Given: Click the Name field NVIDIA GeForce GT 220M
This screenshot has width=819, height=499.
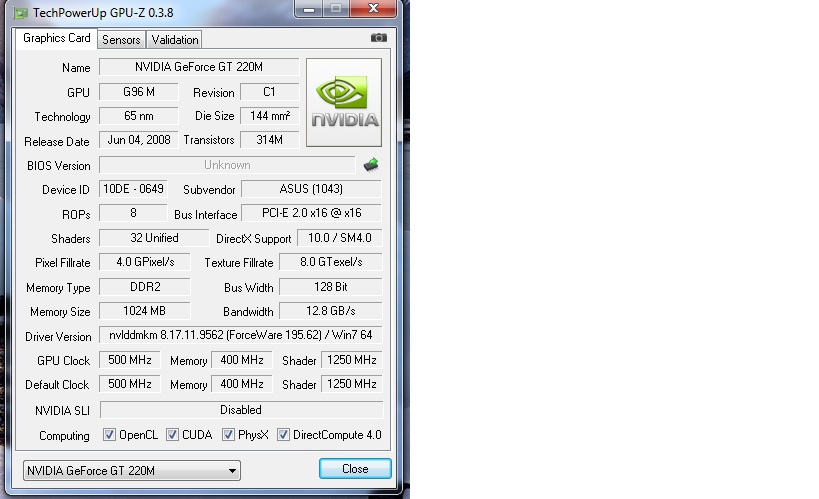Looking at the screenshot, I should tap(199, 67).
